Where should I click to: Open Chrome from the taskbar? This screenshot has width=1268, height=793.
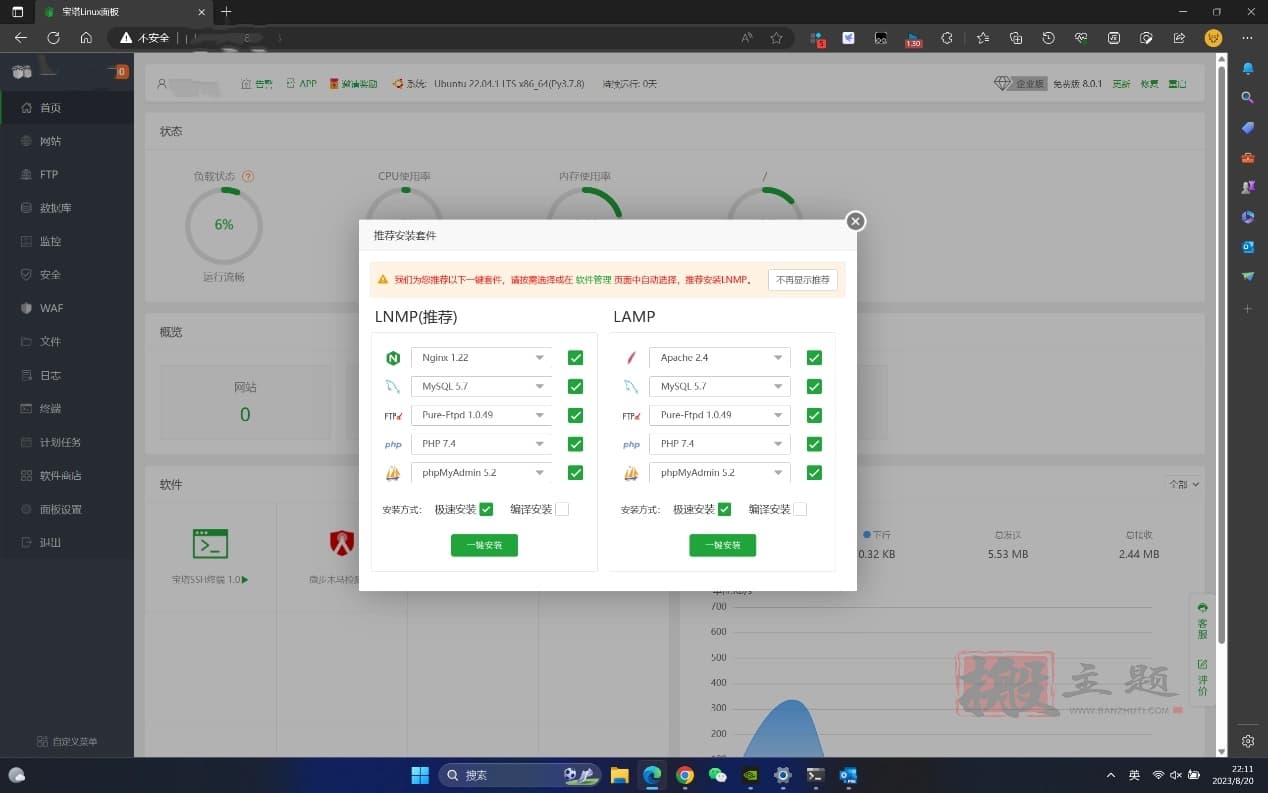(685, 775)
